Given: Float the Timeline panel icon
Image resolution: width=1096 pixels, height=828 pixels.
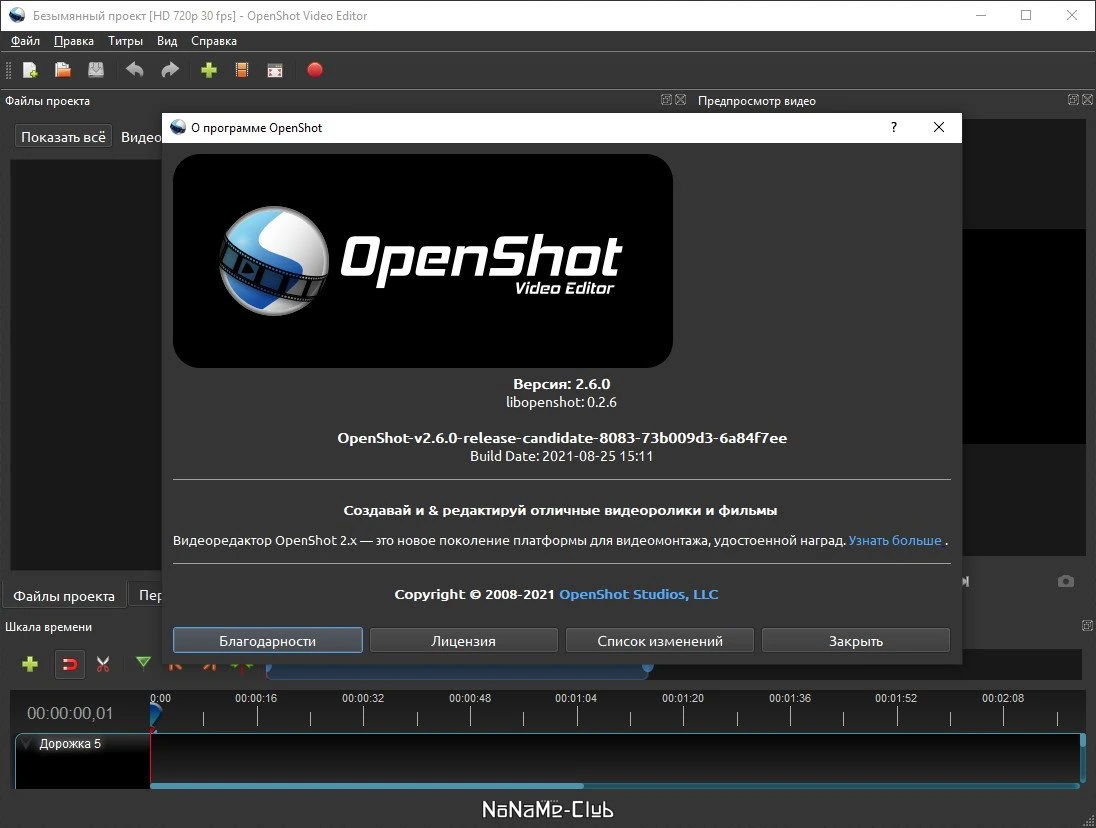Looking at the screenshot, I should coord(1087,625).
